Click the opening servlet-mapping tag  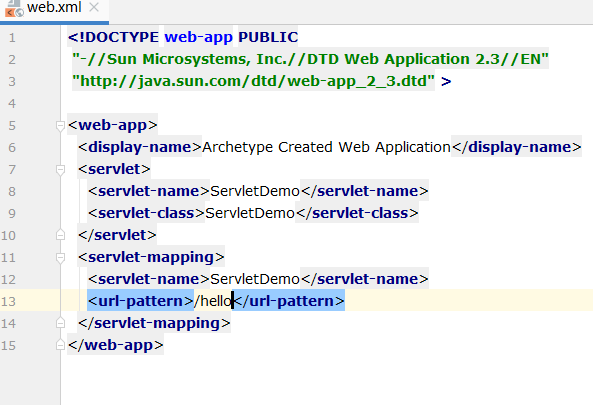151,257
